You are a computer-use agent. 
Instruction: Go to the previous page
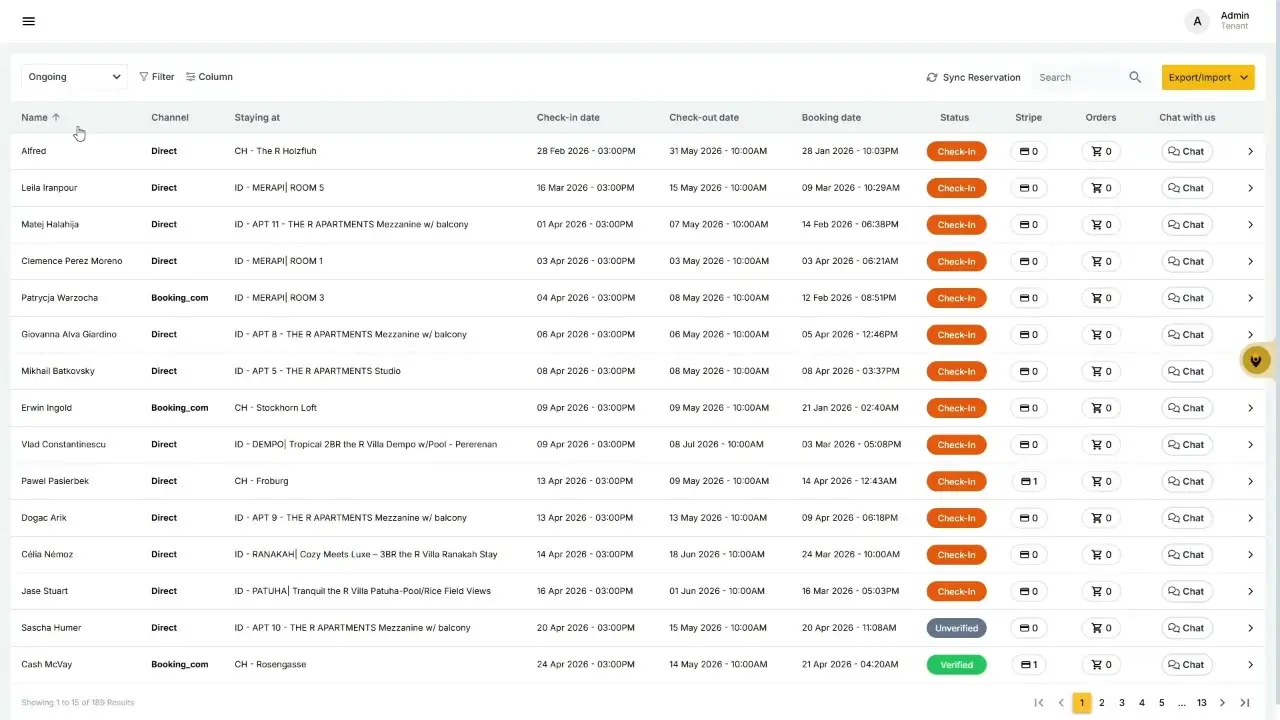(x=1061, y=703)
